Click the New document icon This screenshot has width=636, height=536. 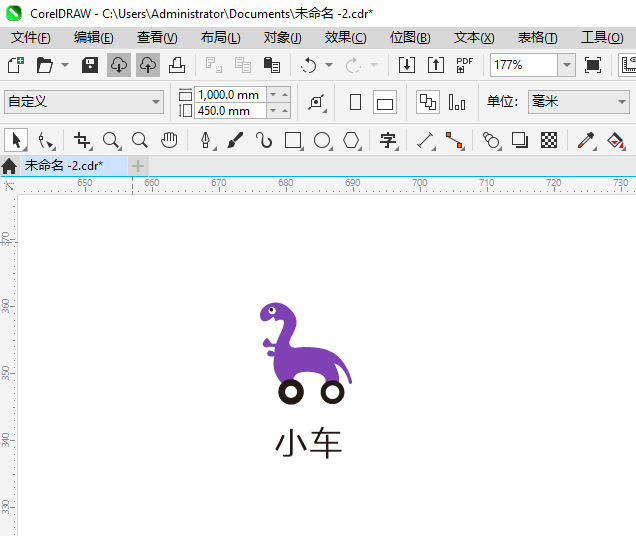(16, 65)
